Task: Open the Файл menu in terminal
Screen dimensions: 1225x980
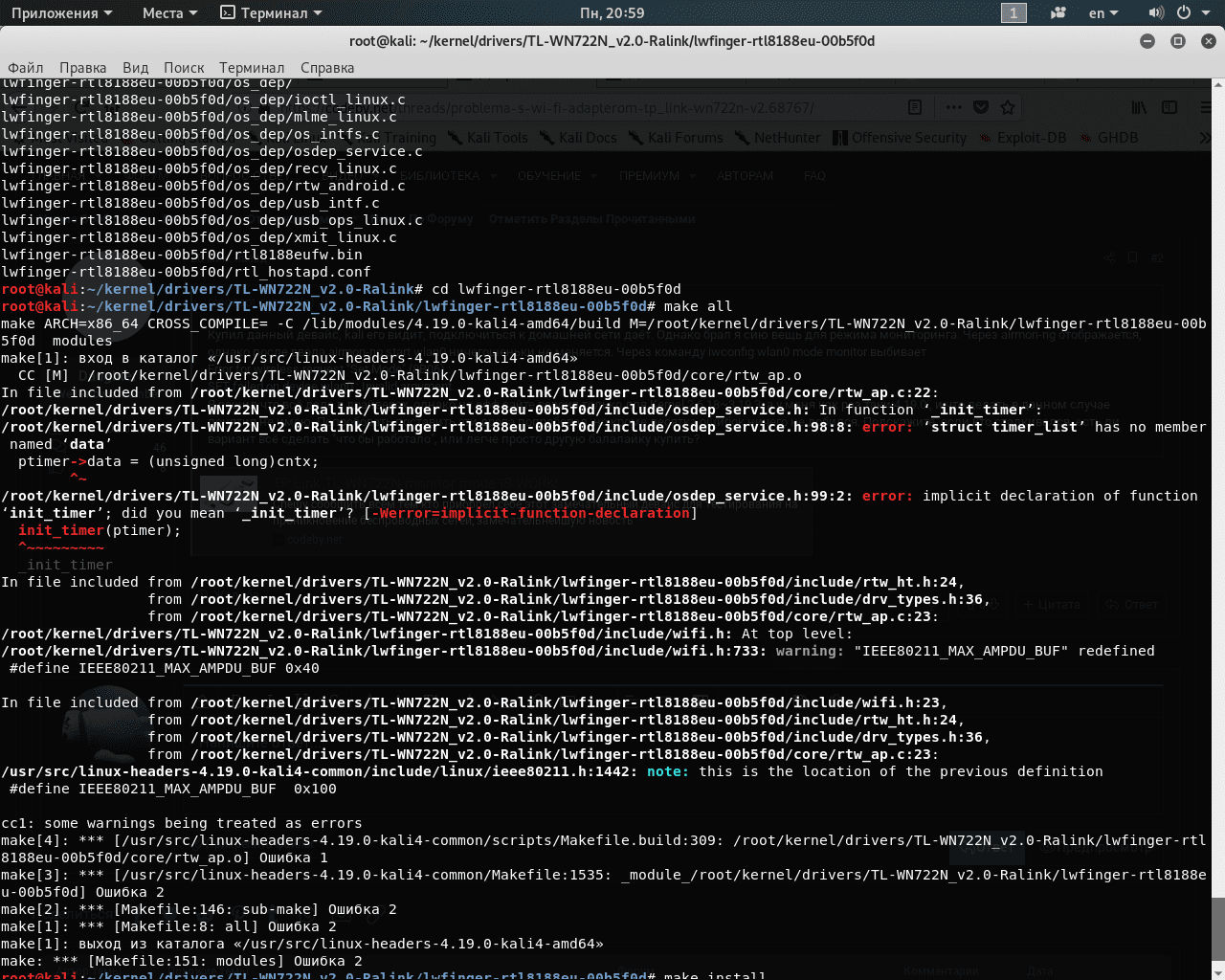Action: (26, 68)
